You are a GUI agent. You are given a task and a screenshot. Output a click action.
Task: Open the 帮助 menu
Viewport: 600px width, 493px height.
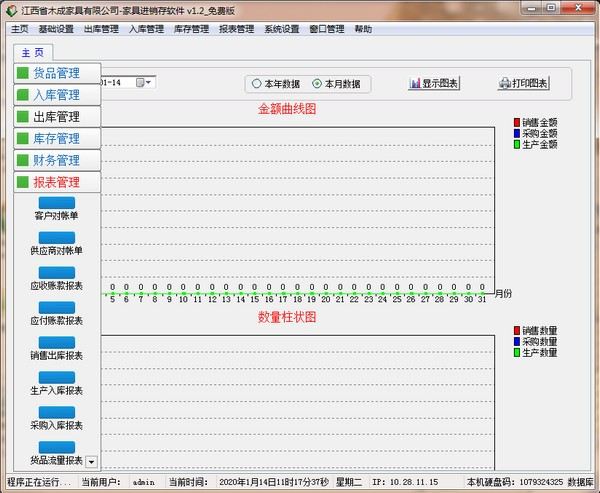point(362,29)
